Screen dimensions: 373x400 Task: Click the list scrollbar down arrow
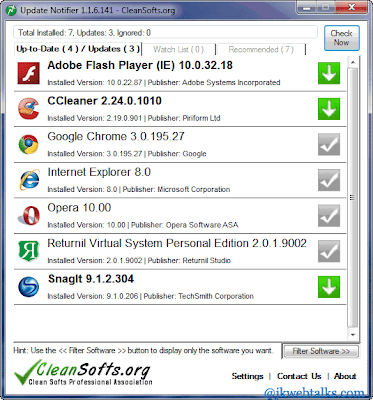click(353, 334)
